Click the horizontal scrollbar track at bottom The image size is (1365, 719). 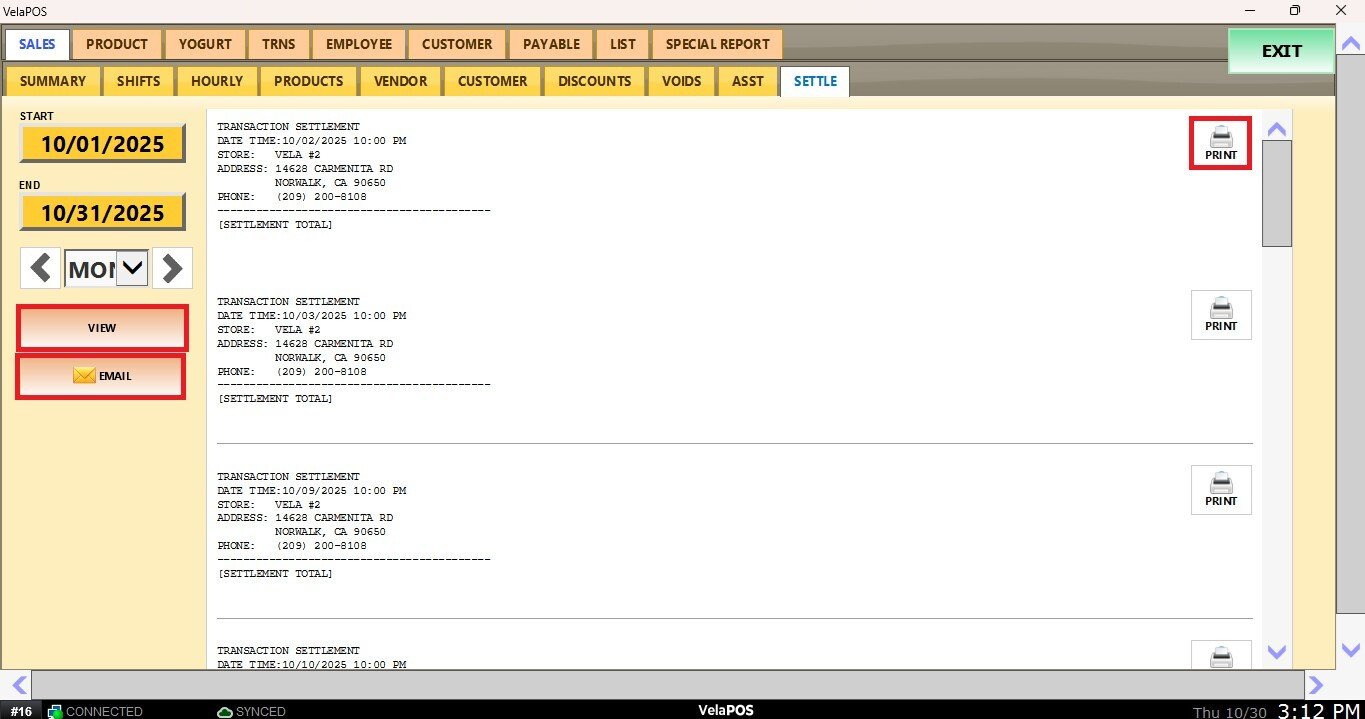[667, 684]
